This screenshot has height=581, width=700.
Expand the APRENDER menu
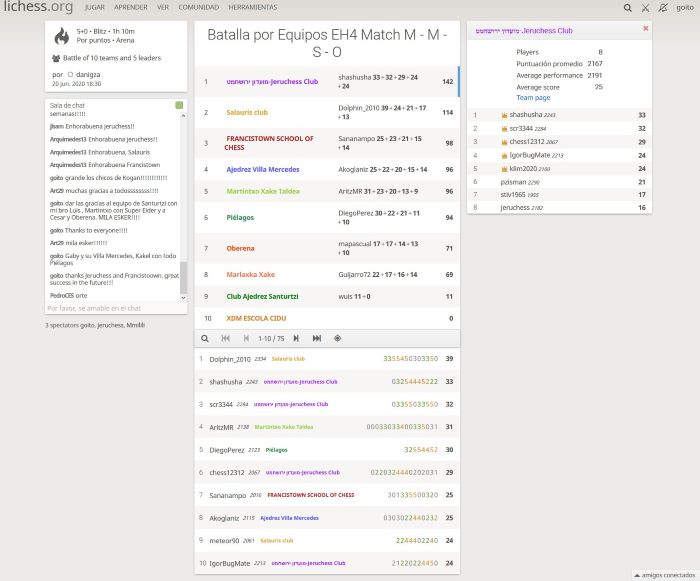[130, 7]
